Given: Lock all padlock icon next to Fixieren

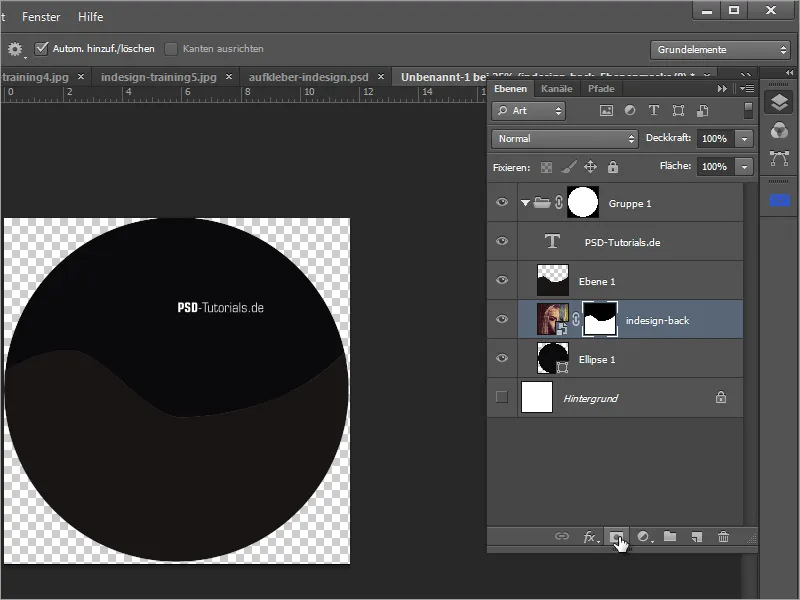Looking at the screenshot, I should coord(613,167).
